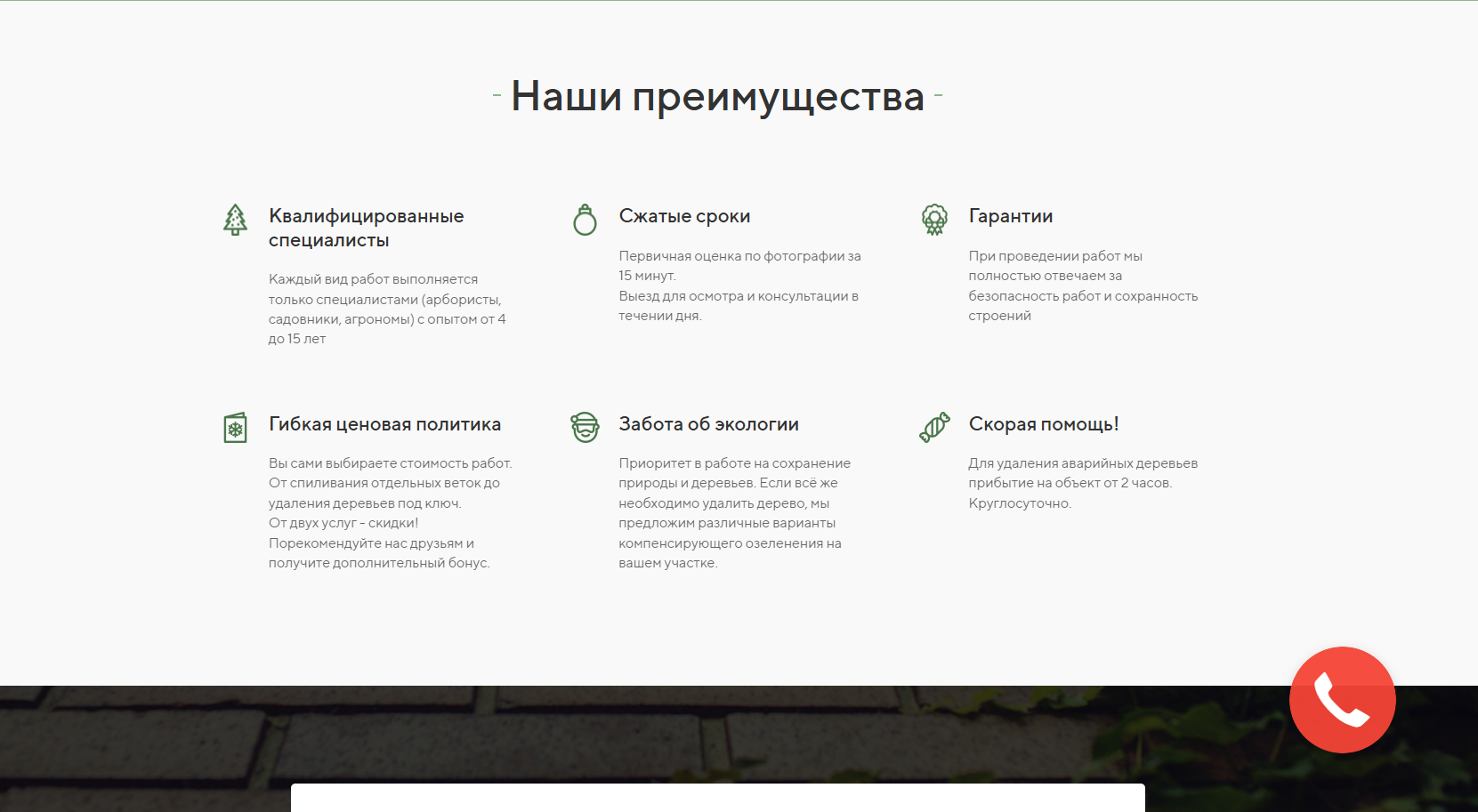Viewport: 1478px width, 812px height.
Task: Click the price tag icon for Гибкая ценовая политика
Action: (235, 428)
